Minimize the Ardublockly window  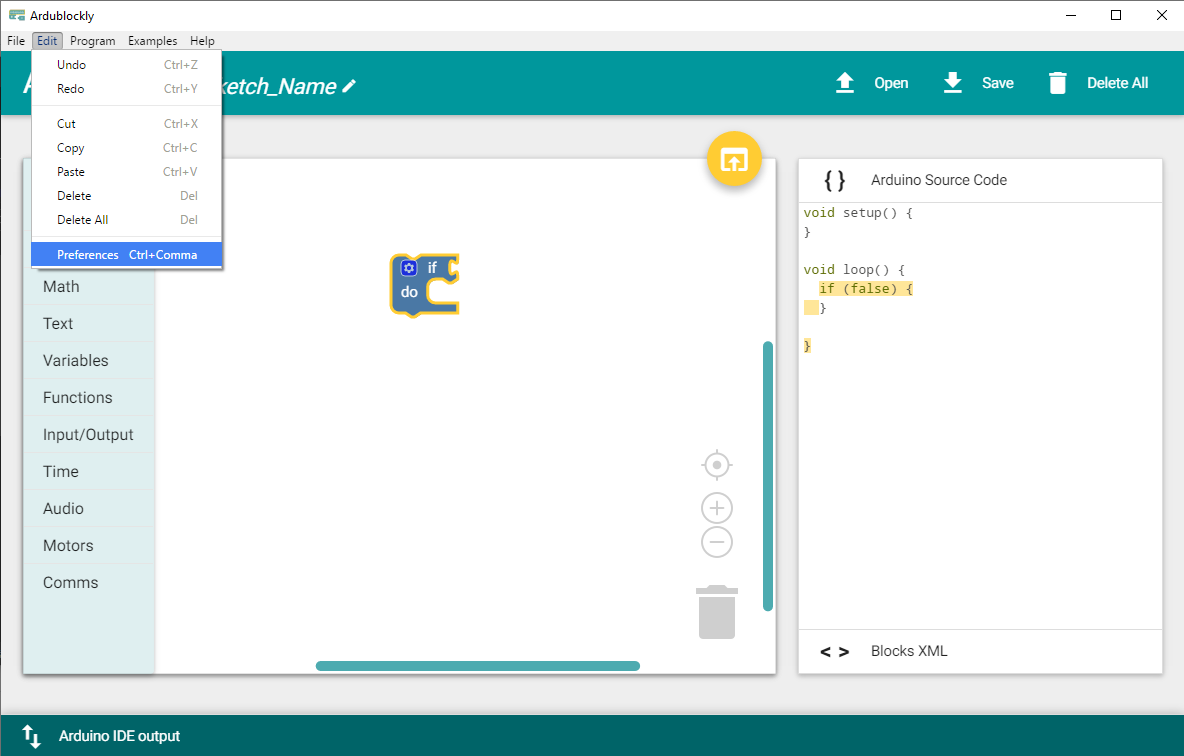tap(1071, 15)
